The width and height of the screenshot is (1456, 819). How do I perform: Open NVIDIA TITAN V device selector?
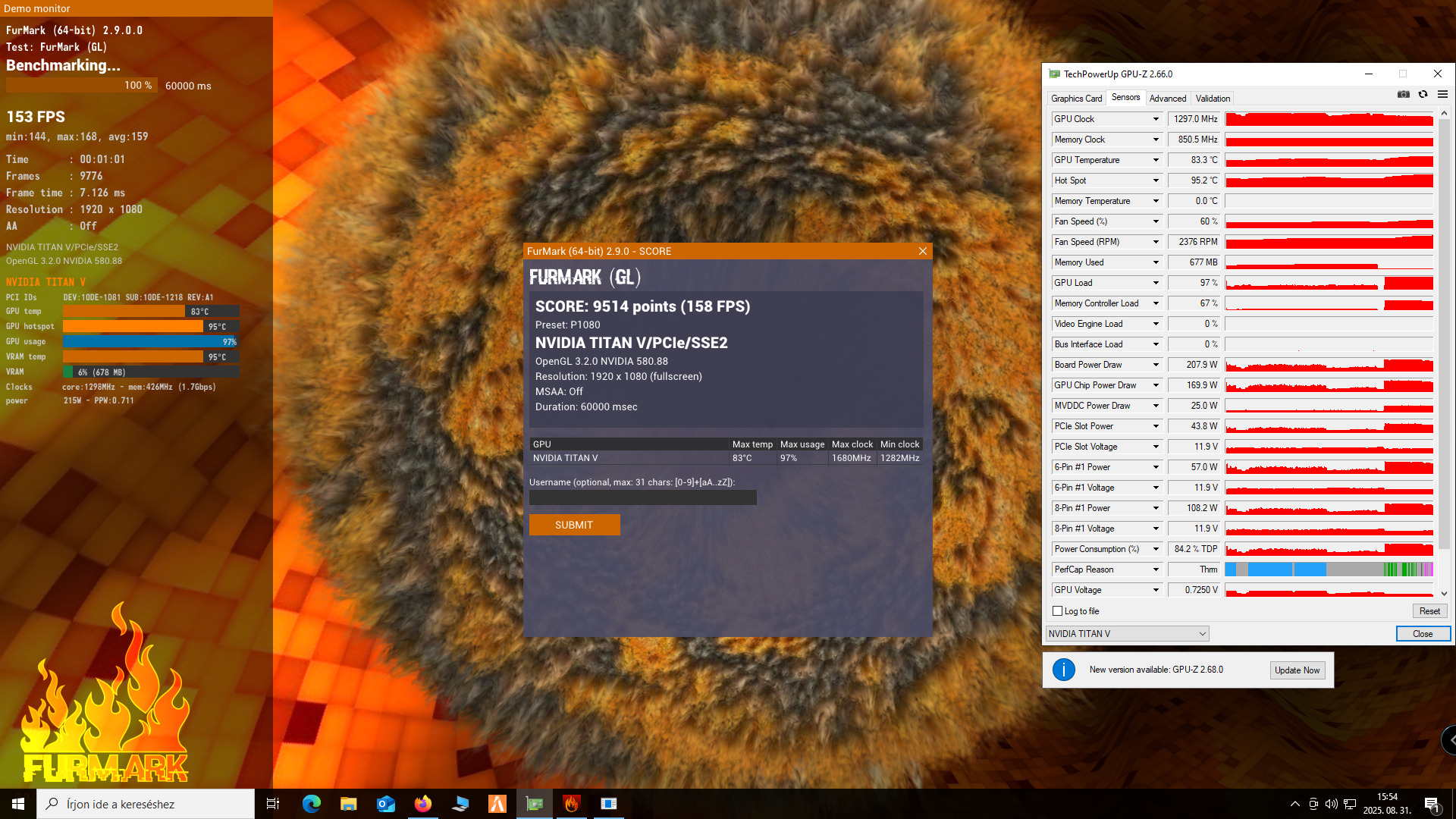[1127, 634]
